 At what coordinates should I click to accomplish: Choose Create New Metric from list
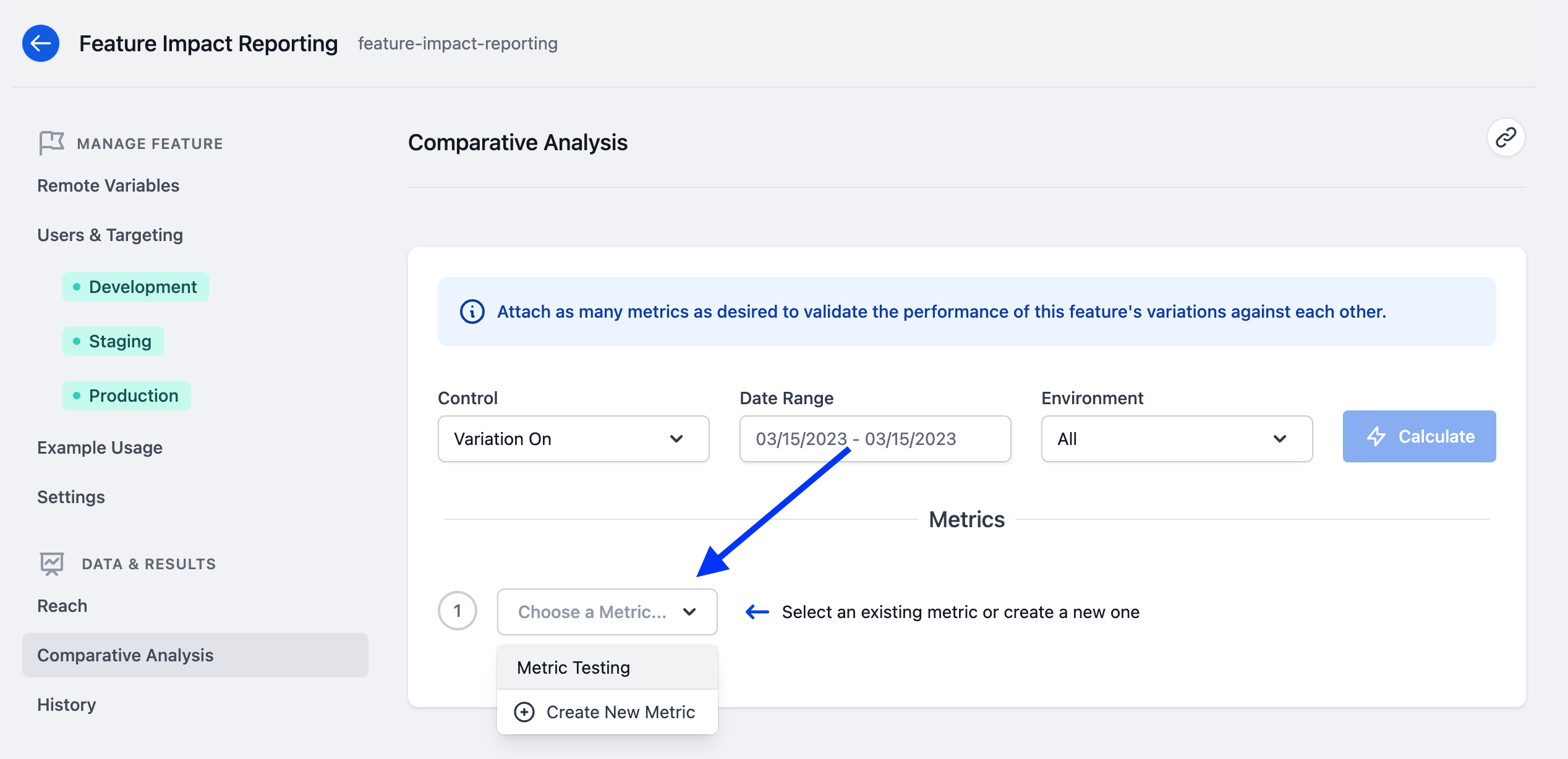(607, 712)
